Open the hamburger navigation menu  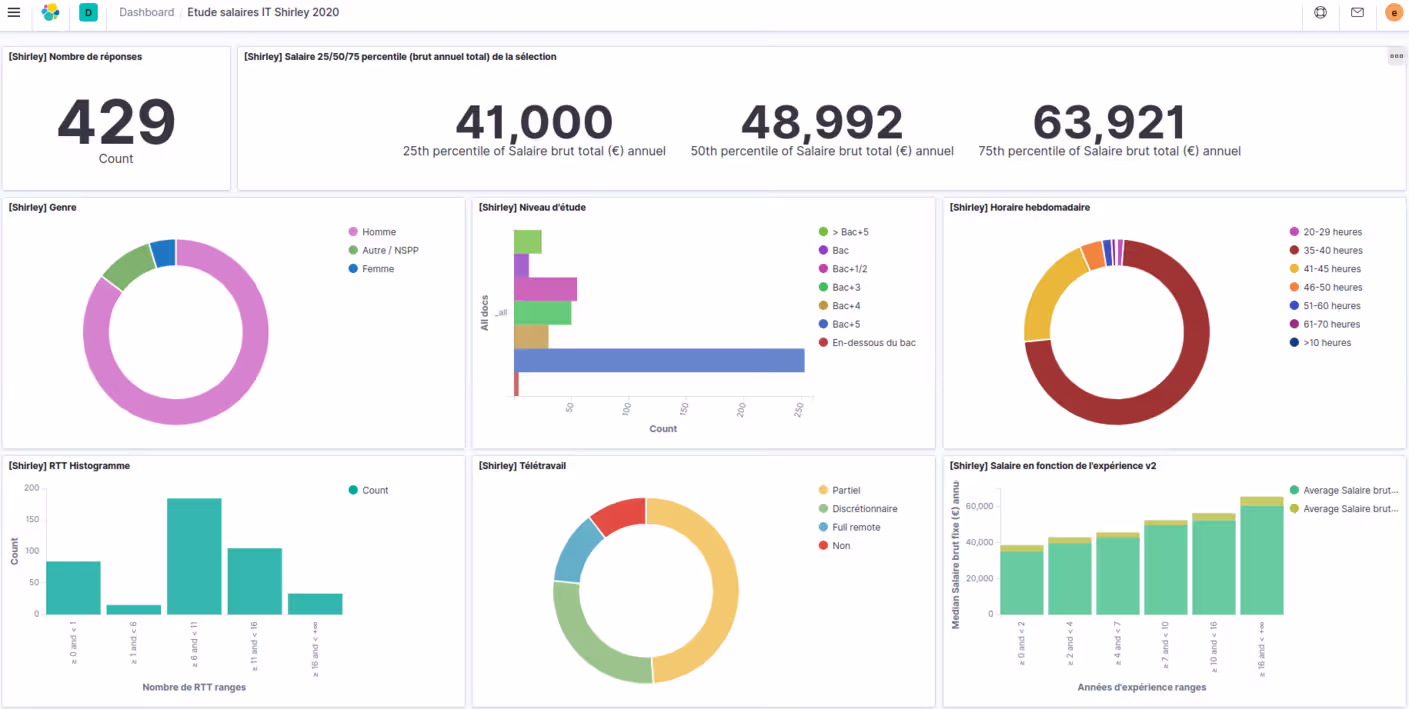coord(14,12)
